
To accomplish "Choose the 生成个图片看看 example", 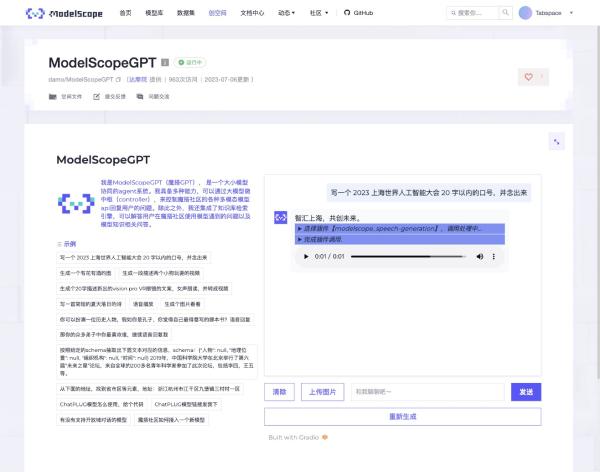I will click(x=183, y=304).
